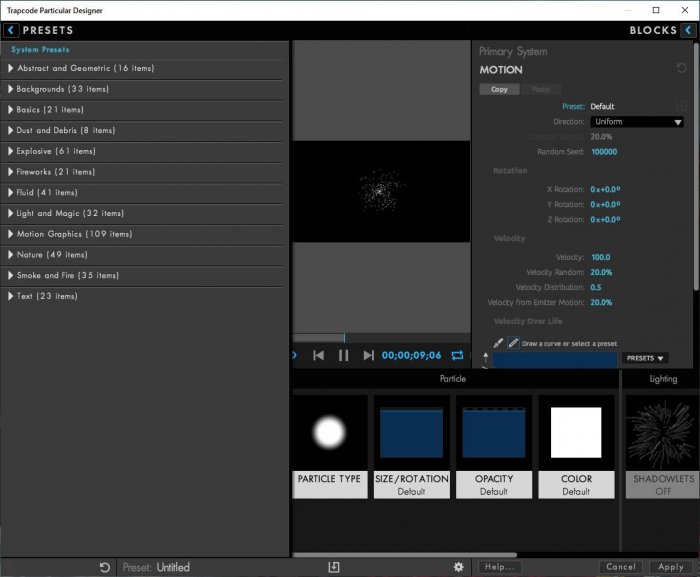
Task: Expand Abstract and Geometric presets
Action: [10, 68]
